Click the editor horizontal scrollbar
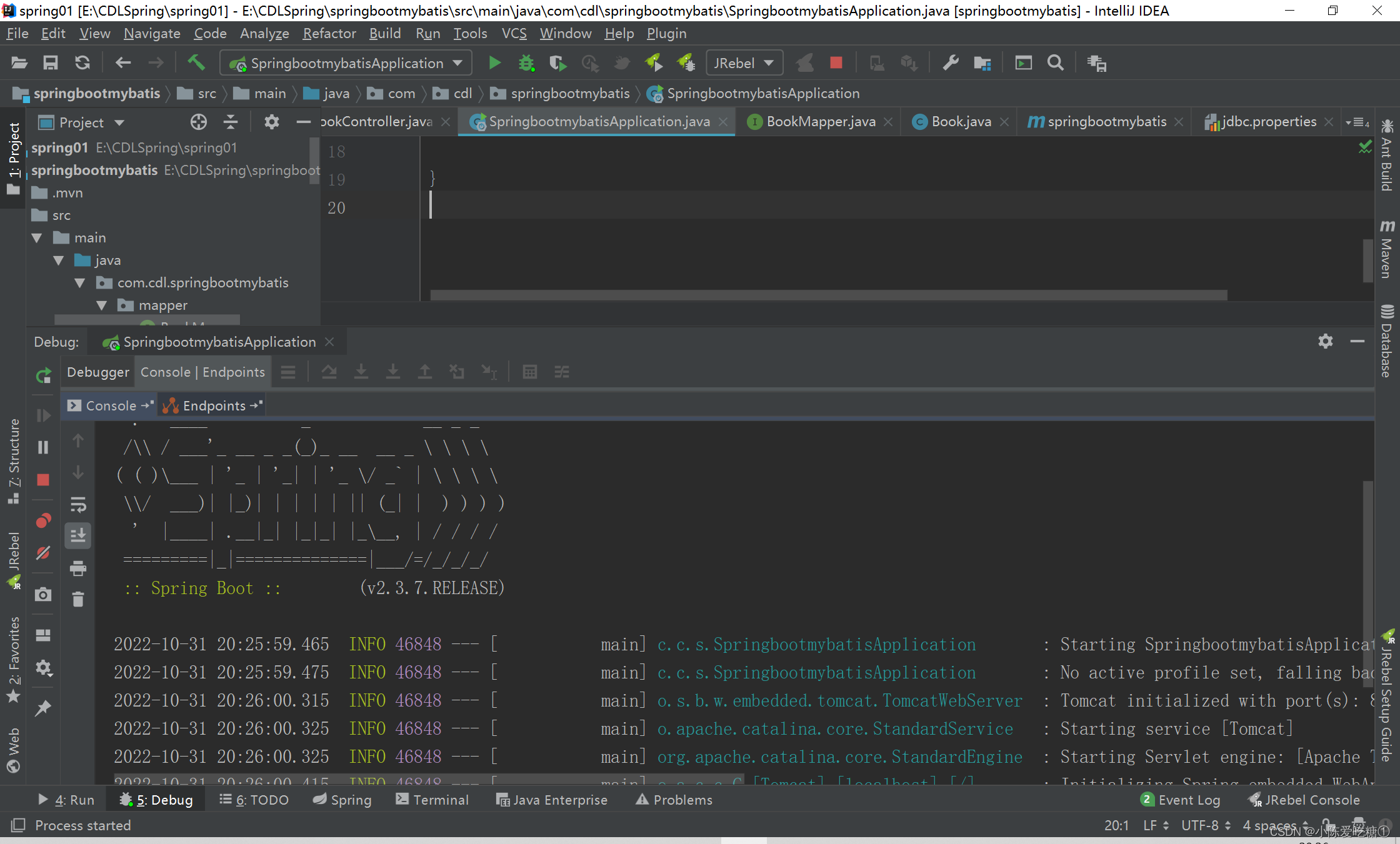 [x=828, y=295]
